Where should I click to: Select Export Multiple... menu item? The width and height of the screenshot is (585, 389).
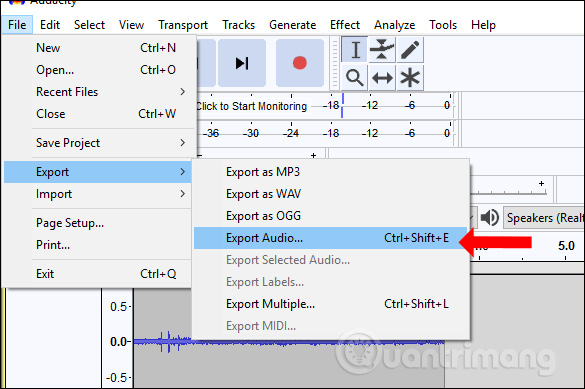coord(331,304)
